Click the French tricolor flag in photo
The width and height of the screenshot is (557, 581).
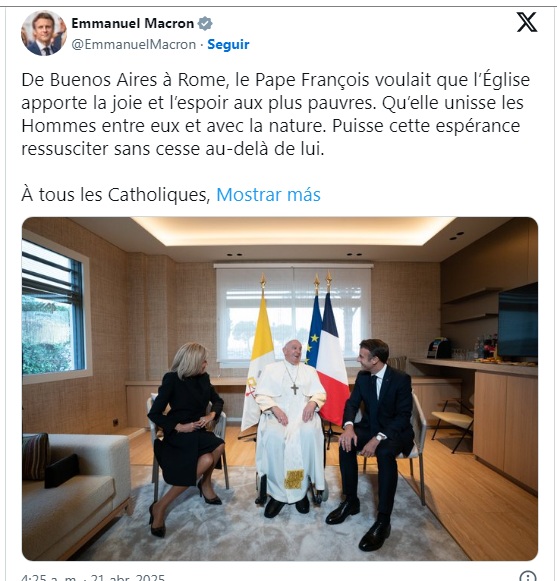coord(333,359)
